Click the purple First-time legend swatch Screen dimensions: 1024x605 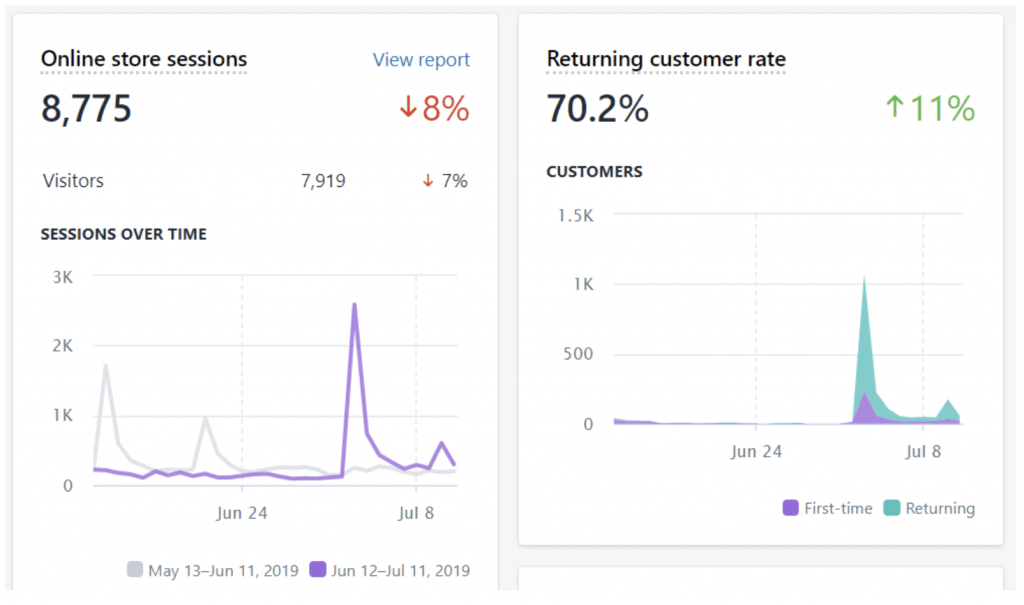[x=791, y=508]
